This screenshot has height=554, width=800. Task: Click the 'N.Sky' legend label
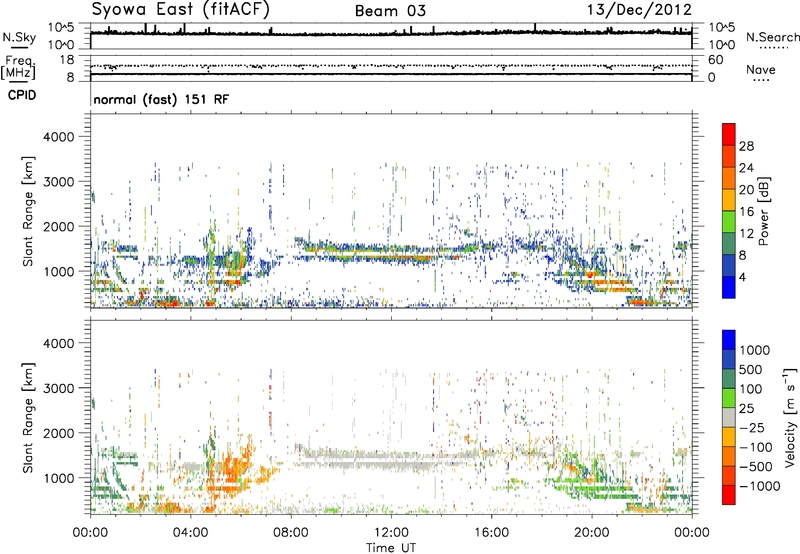(19, 37)
